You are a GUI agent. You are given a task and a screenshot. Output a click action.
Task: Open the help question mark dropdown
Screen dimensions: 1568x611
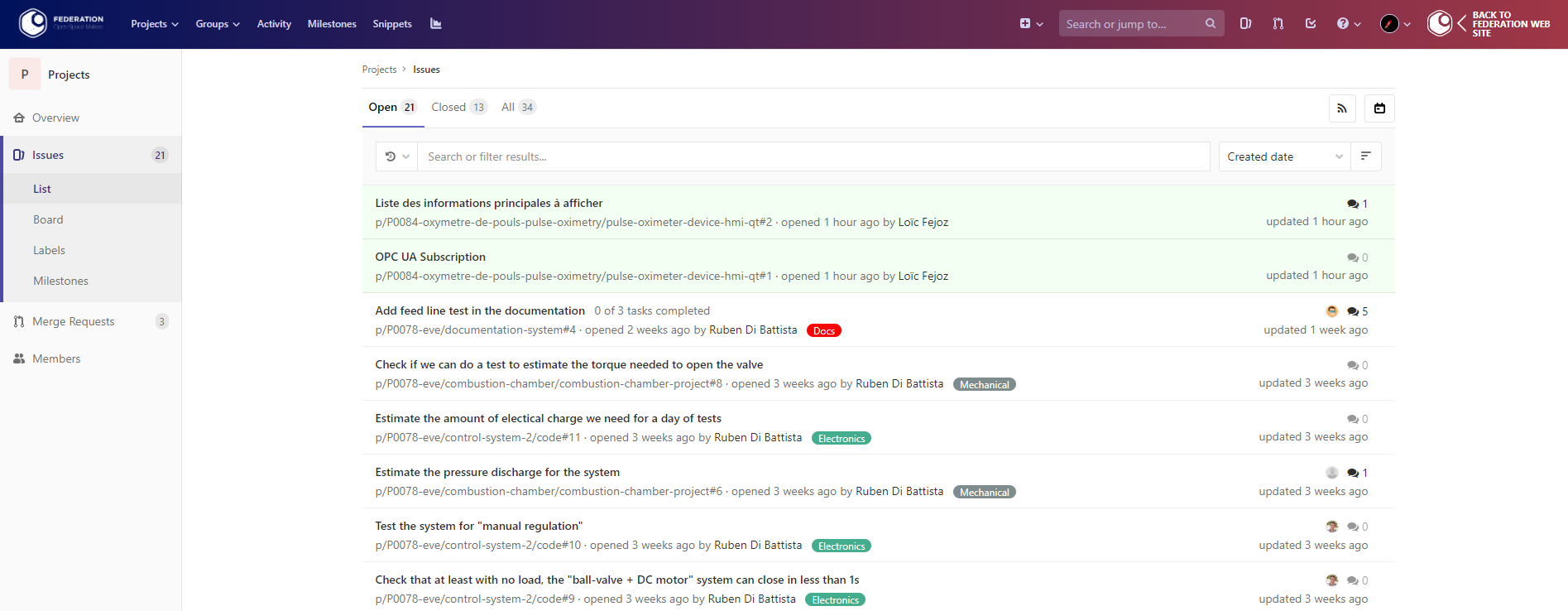coord(1348,24)
